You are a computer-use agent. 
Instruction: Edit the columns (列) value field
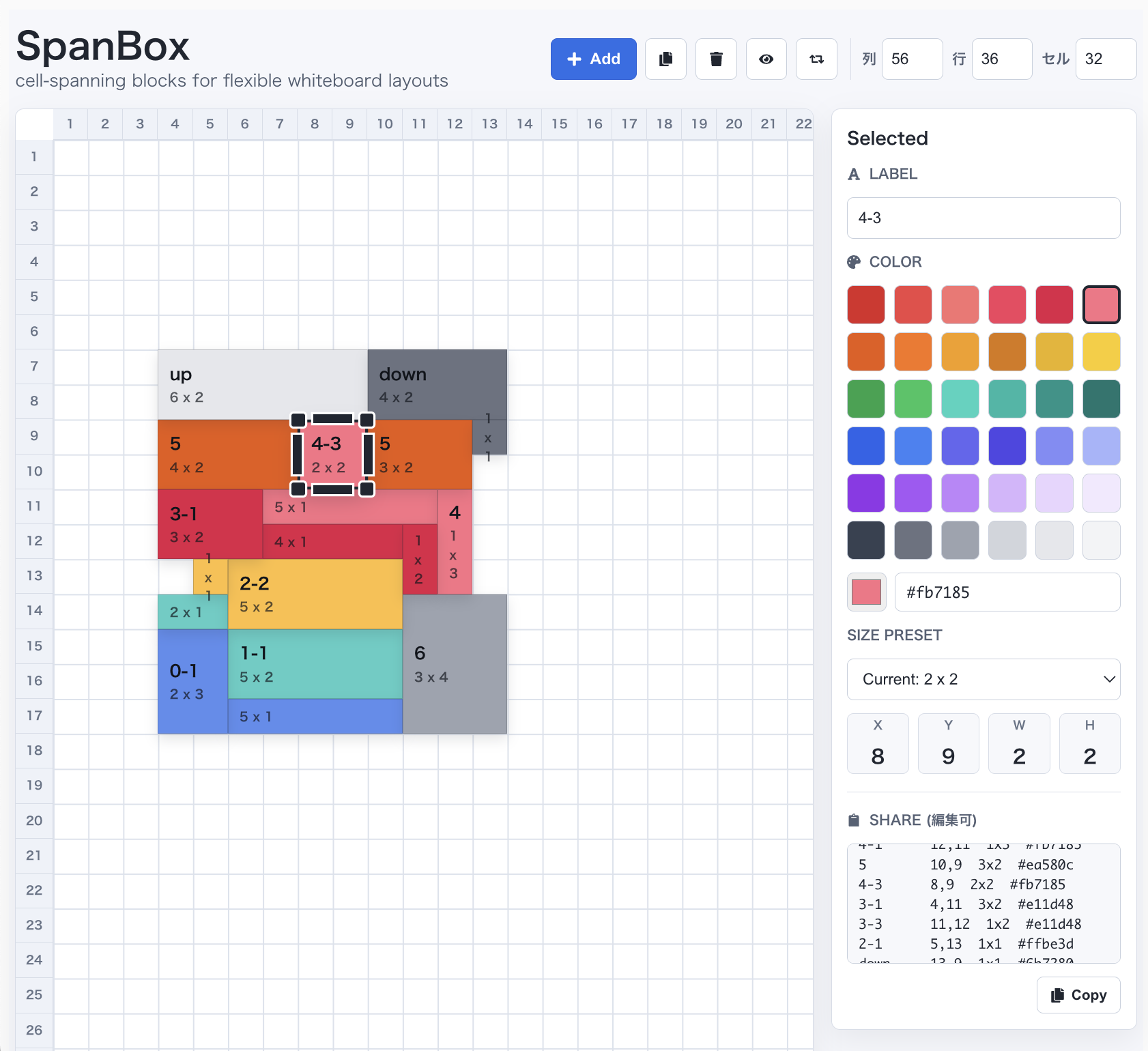tap(912, 59)
